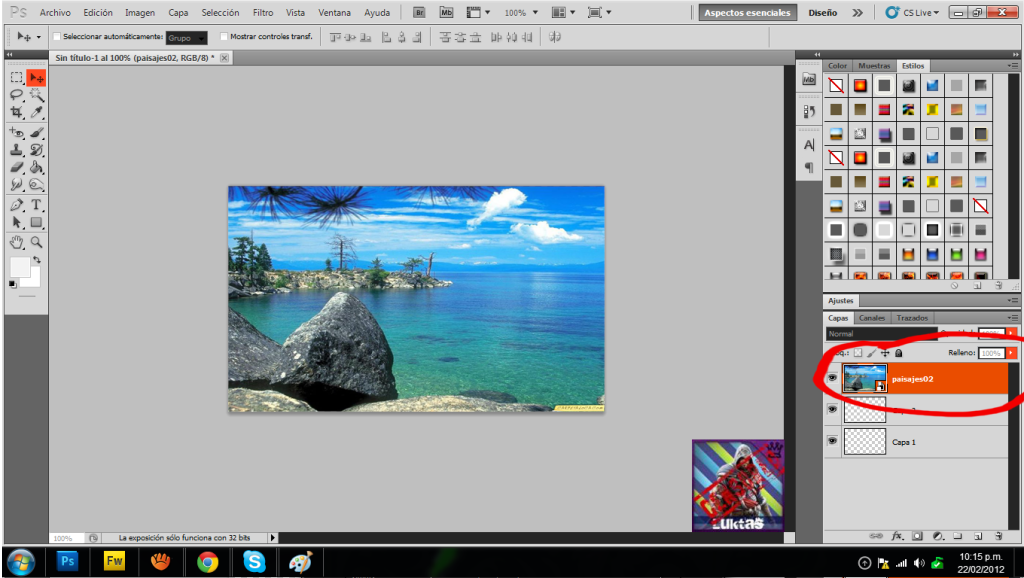Image resolution: width=1024 pixels, height=578 pixels.
Task: Select the Pen tool
Action: pyautogui.click(x=17, y=205)
